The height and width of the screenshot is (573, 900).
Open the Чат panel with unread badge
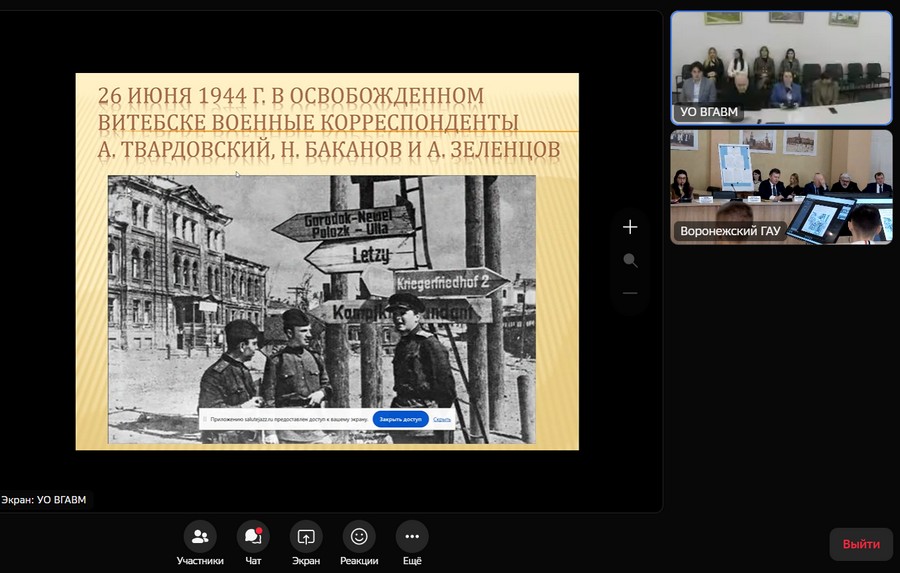(x=253, y=537)
